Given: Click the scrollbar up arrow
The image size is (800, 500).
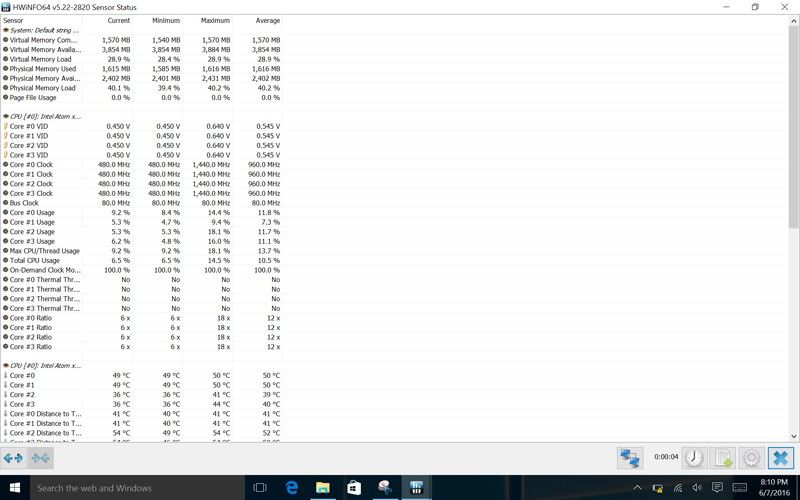Looking at the screenshot, I should pyautogui.click(x=794, y=21).
